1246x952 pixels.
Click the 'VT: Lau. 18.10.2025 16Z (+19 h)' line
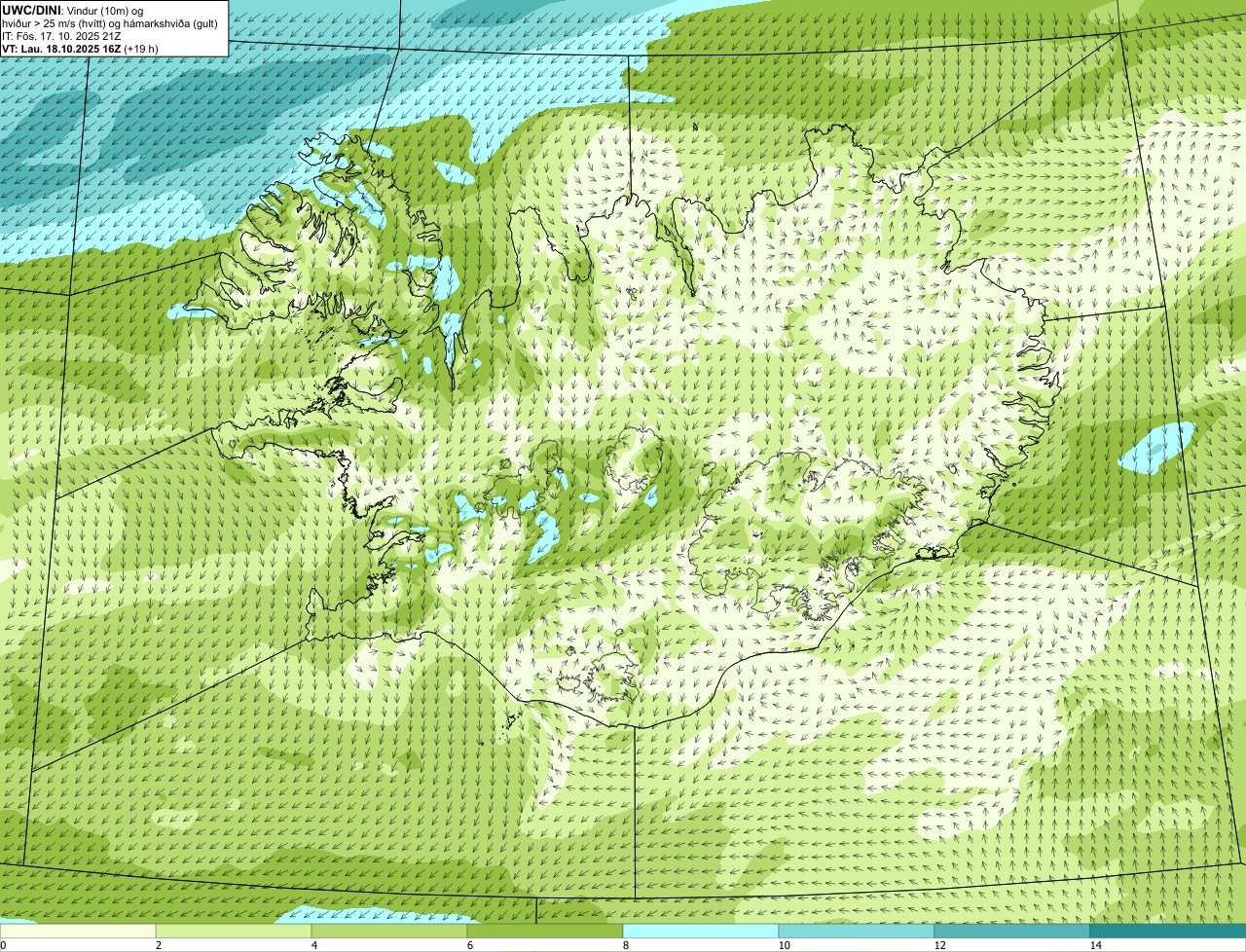[80, 48]
